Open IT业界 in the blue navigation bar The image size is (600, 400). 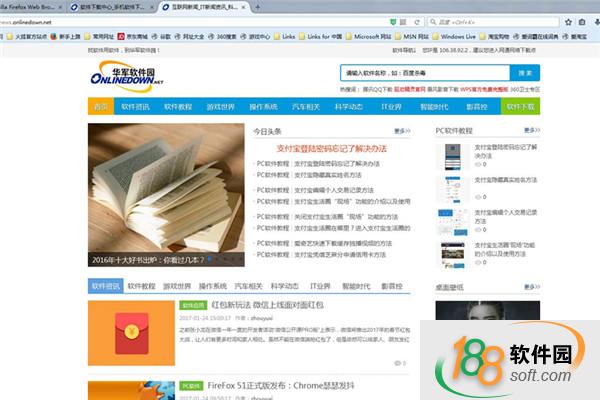tap(391, 106)
